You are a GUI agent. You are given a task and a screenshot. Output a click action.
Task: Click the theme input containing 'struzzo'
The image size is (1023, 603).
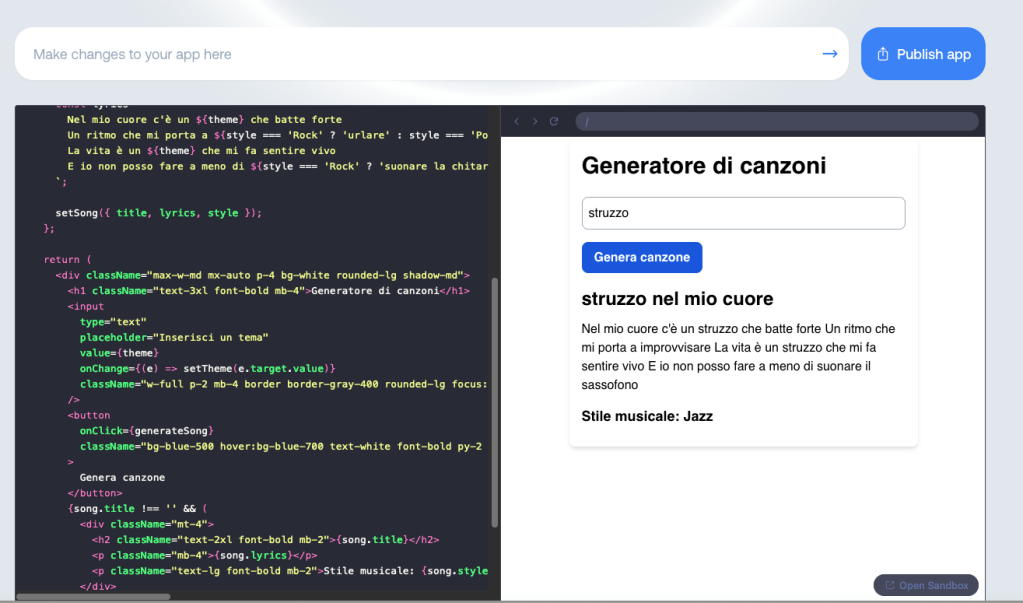(743, 213)
